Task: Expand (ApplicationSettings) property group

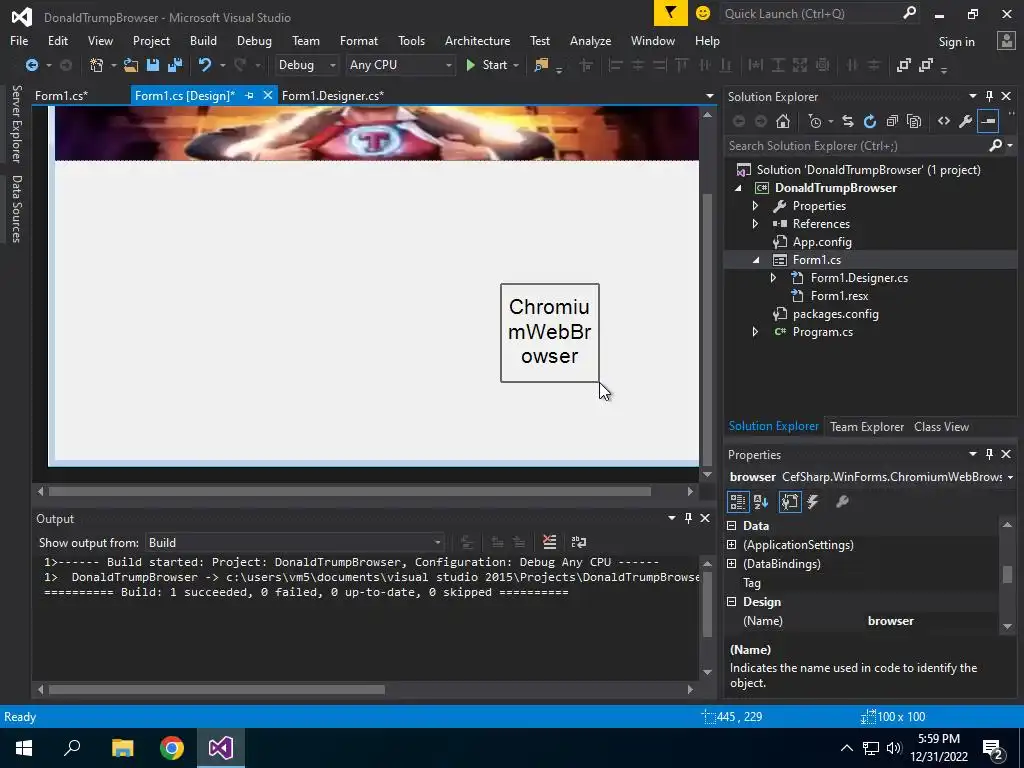Action: click(x=731, y=545)
